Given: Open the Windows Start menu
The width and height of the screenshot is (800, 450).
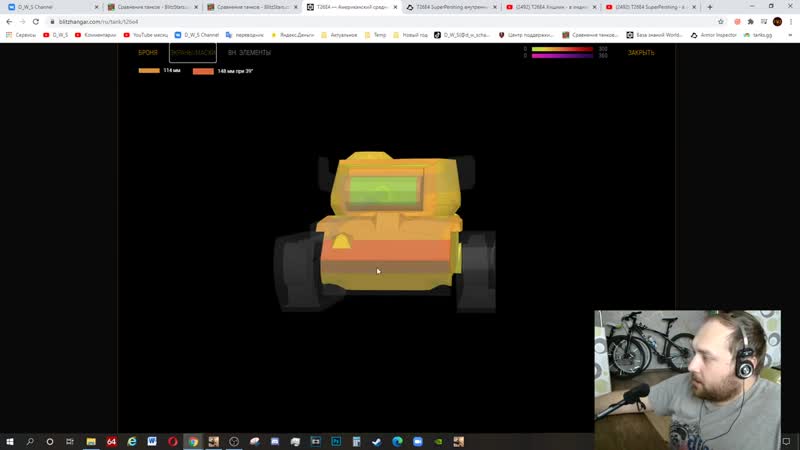Looking at the screenshot, I should pyautogui.click(x=10, y=441).
